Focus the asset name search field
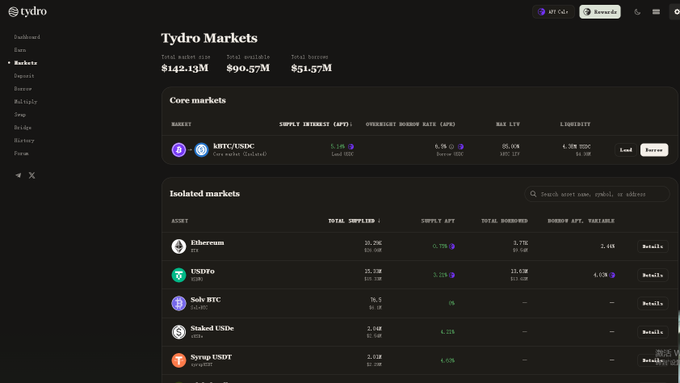This screenshot has height=383, width=680. [597, 194]
